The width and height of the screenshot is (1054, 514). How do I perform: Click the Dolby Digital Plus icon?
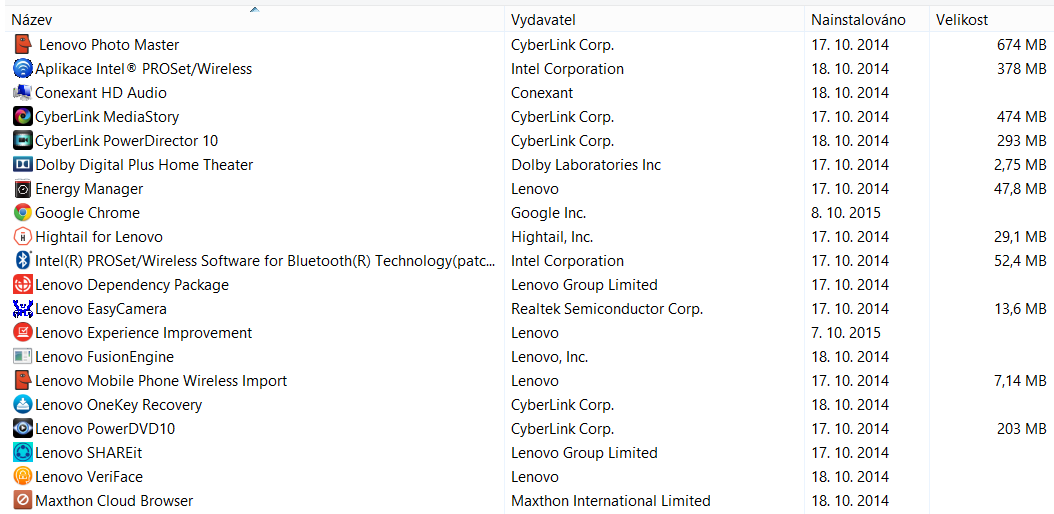(23, 164)
